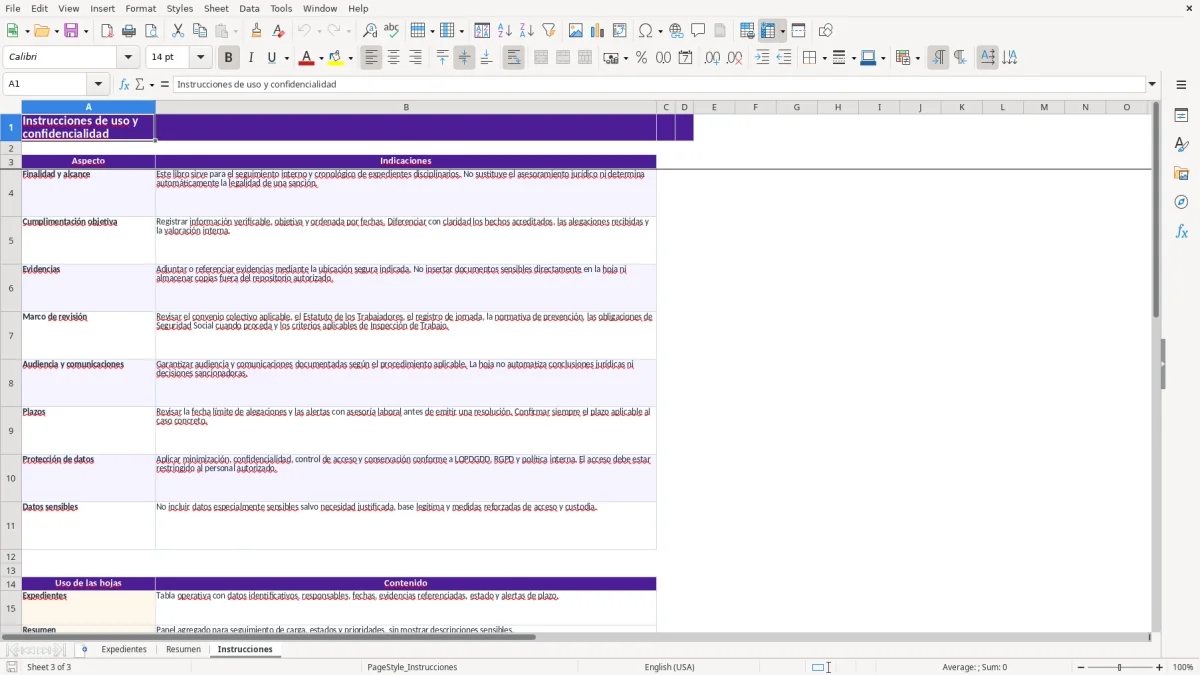Toggle Italic formatting
1200x675 pixels.
[x=250, y=58]
